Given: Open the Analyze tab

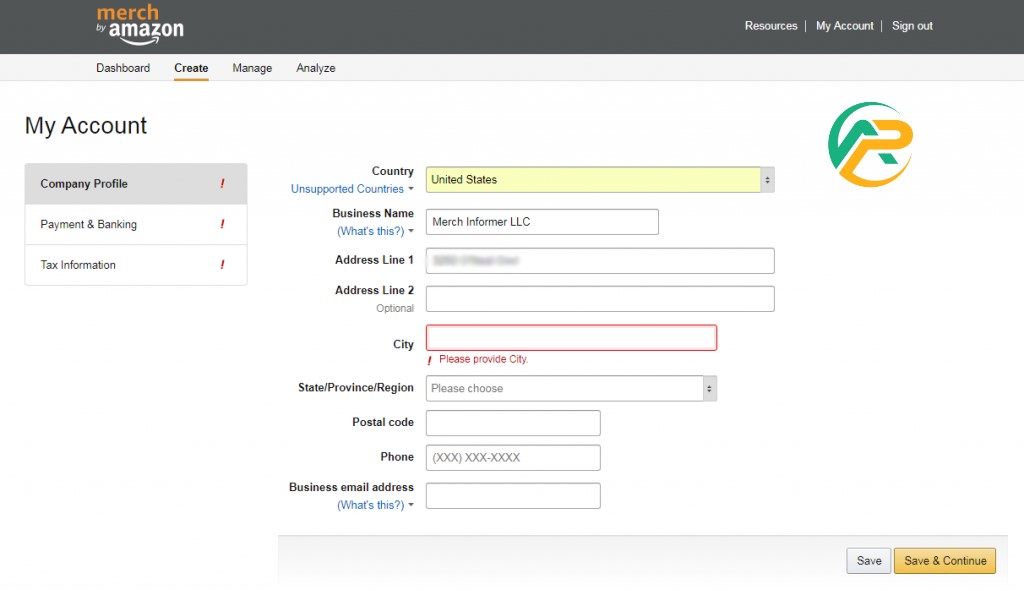Looking at the screenshot, I should pos(316,68).
